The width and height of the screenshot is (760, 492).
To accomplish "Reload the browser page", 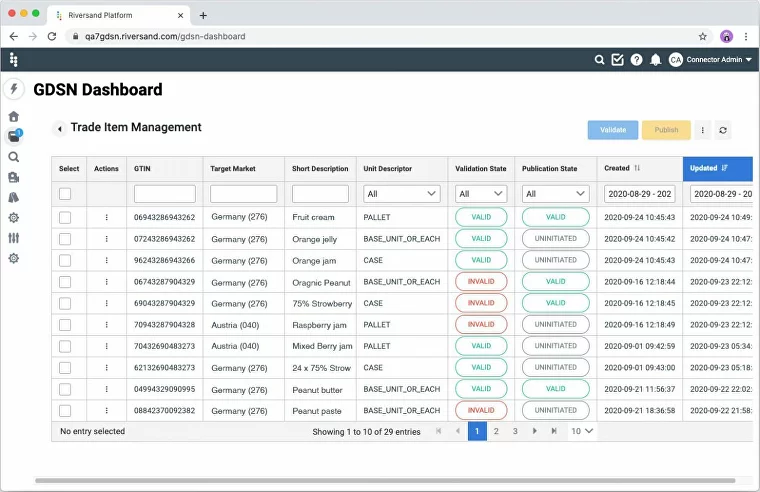I will (x=52, y=36).
